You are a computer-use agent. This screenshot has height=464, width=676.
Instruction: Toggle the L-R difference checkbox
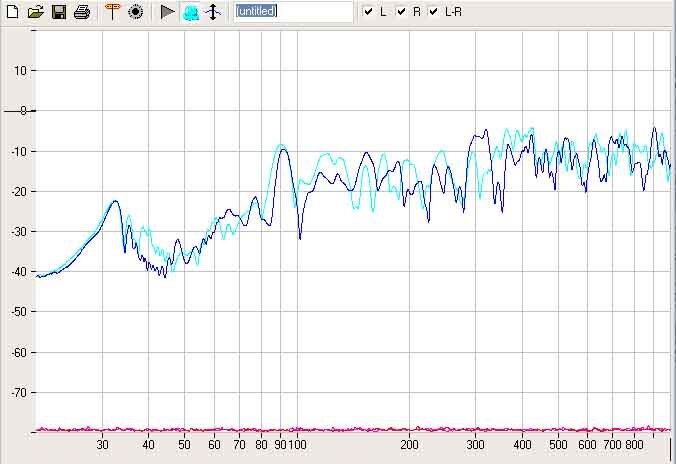tap(433, 12)
